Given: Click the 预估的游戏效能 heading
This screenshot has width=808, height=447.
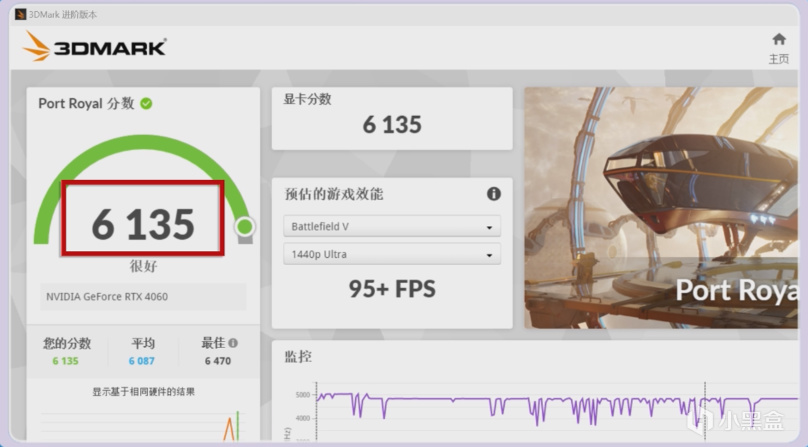Looking at the screenshot, I should [334, 194].
